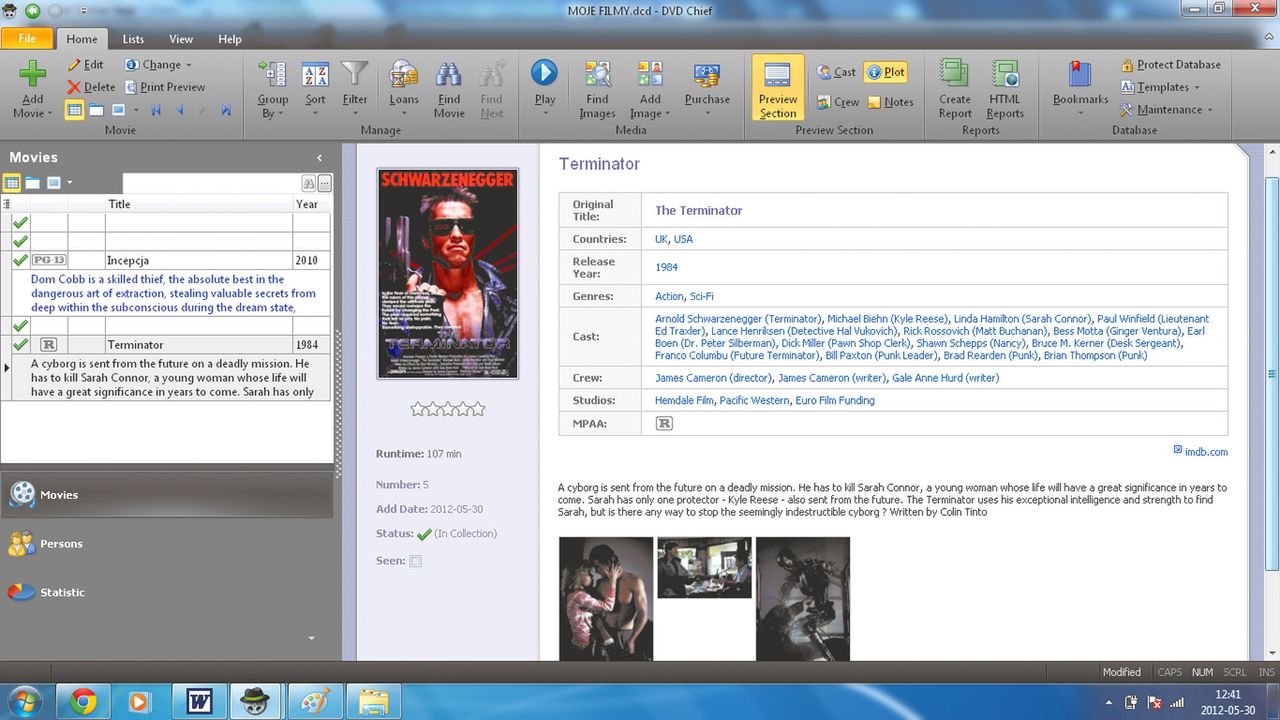Click the Year column header
1280x720 pixels.
[x=312, y=204]
